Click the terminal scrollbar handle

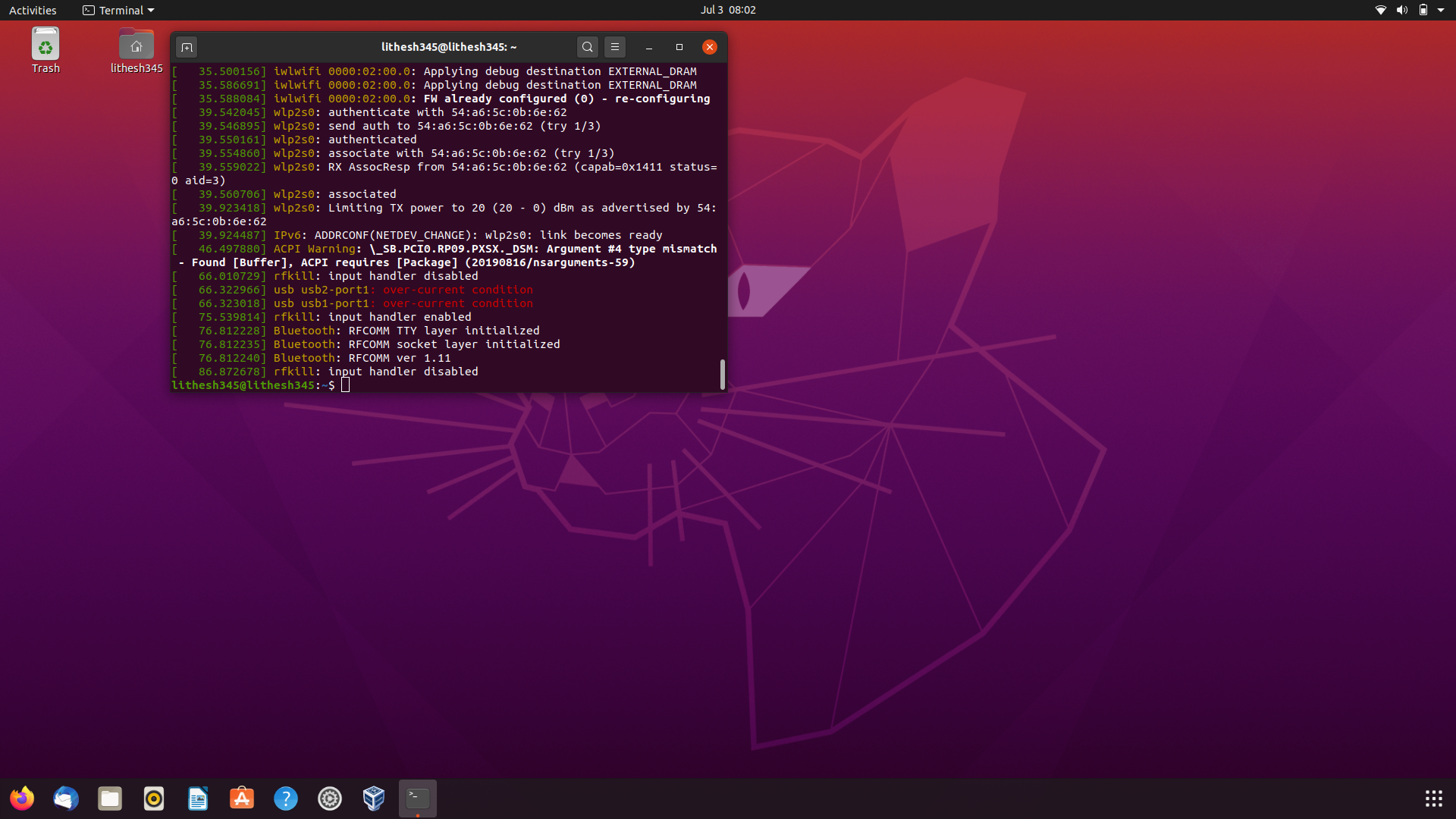pos(722,374)
